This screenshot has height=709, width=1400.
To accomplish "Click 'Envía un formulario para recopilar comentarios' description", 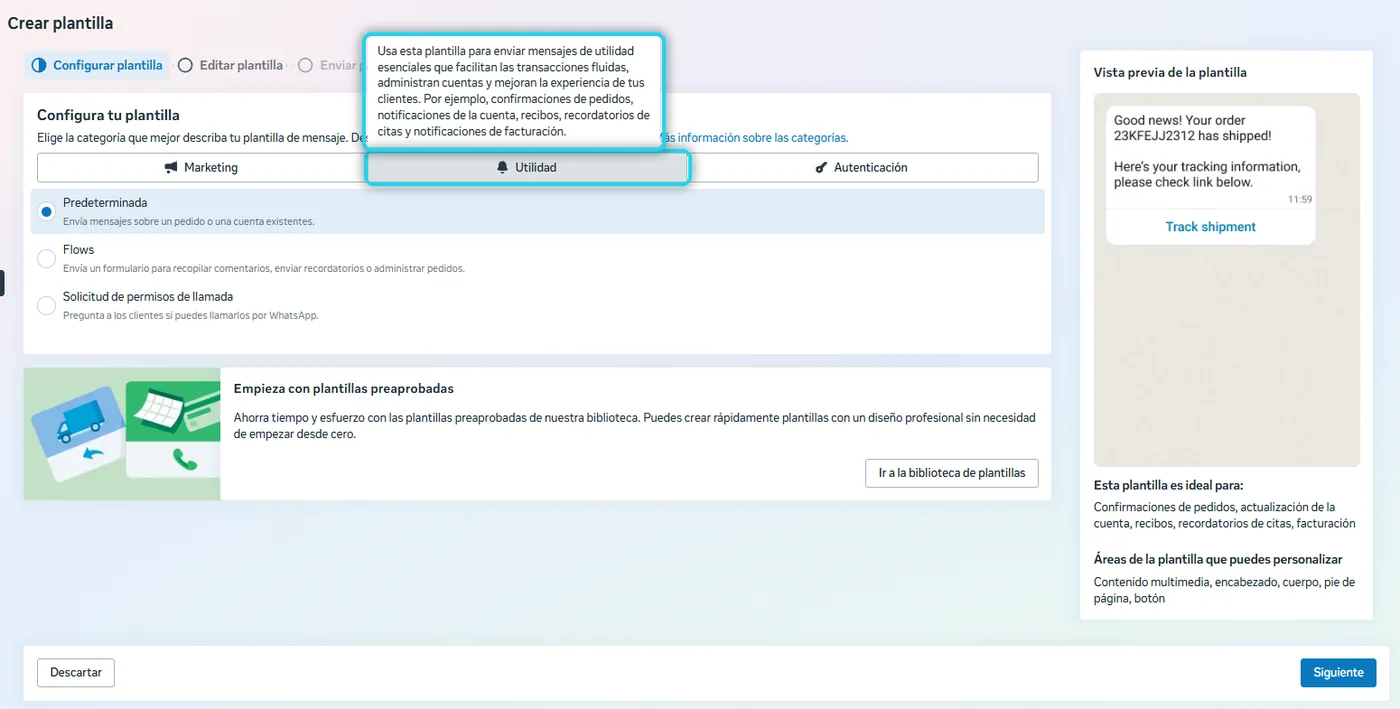I will click(264, 268).
